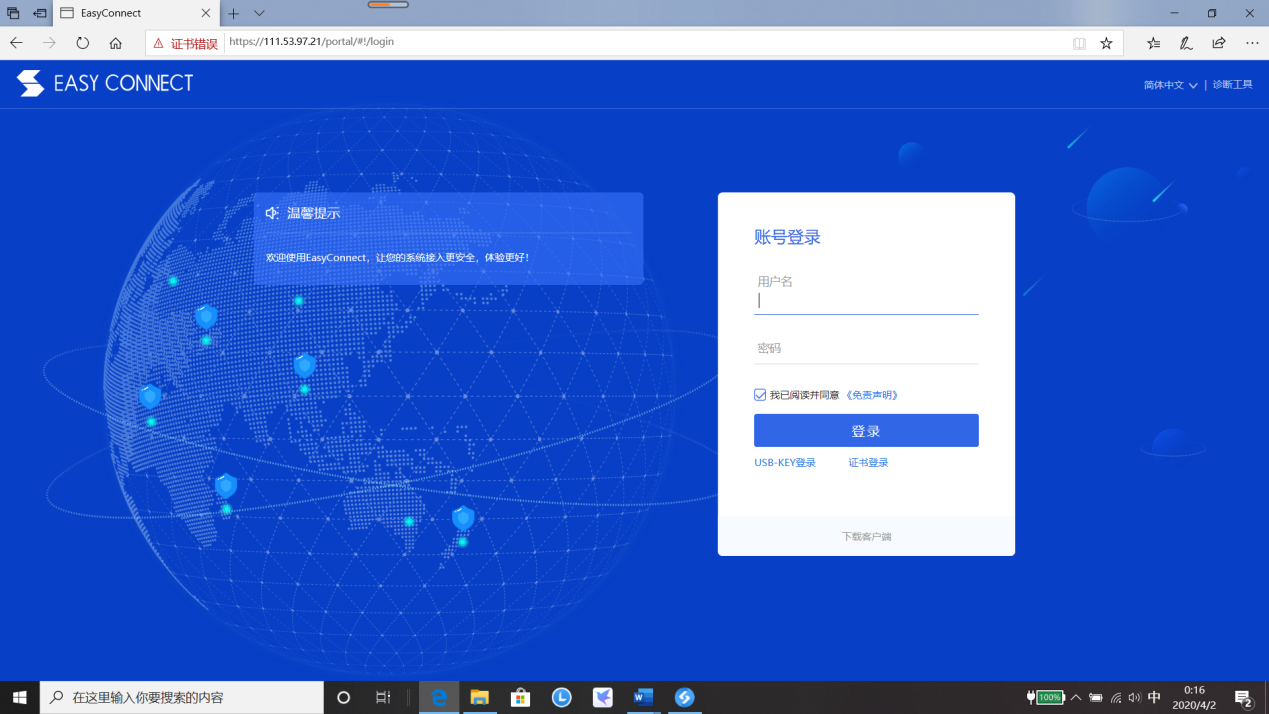Image resolution: width=1269 pixels, height=714 pixels.
Task: Uncheck the 我已阅读并同意 checkbox
Action: point(760,395)
